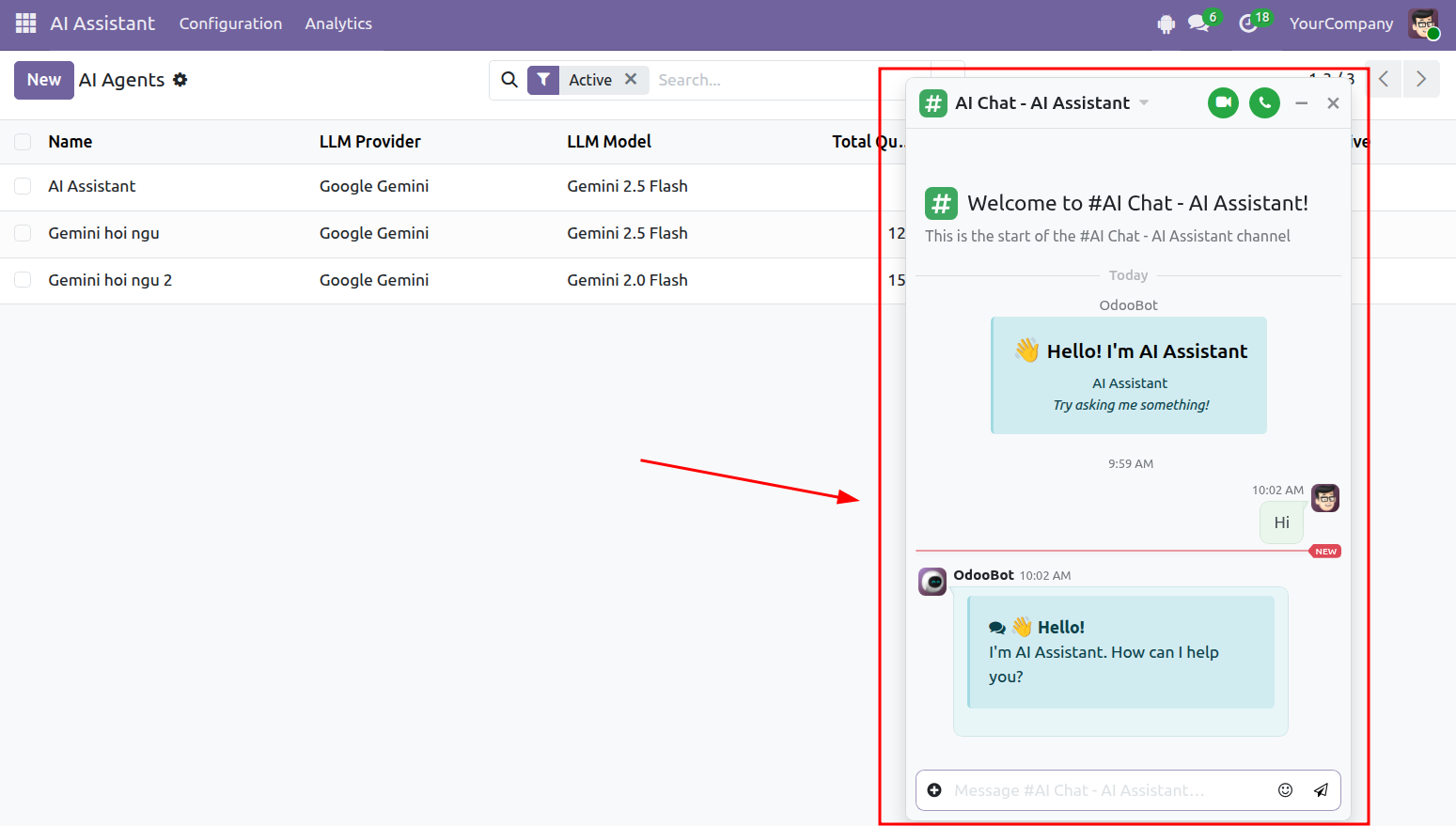Click the search magnifier icon
Viewport: 1456px width, 826px height.
click(509, 80)
